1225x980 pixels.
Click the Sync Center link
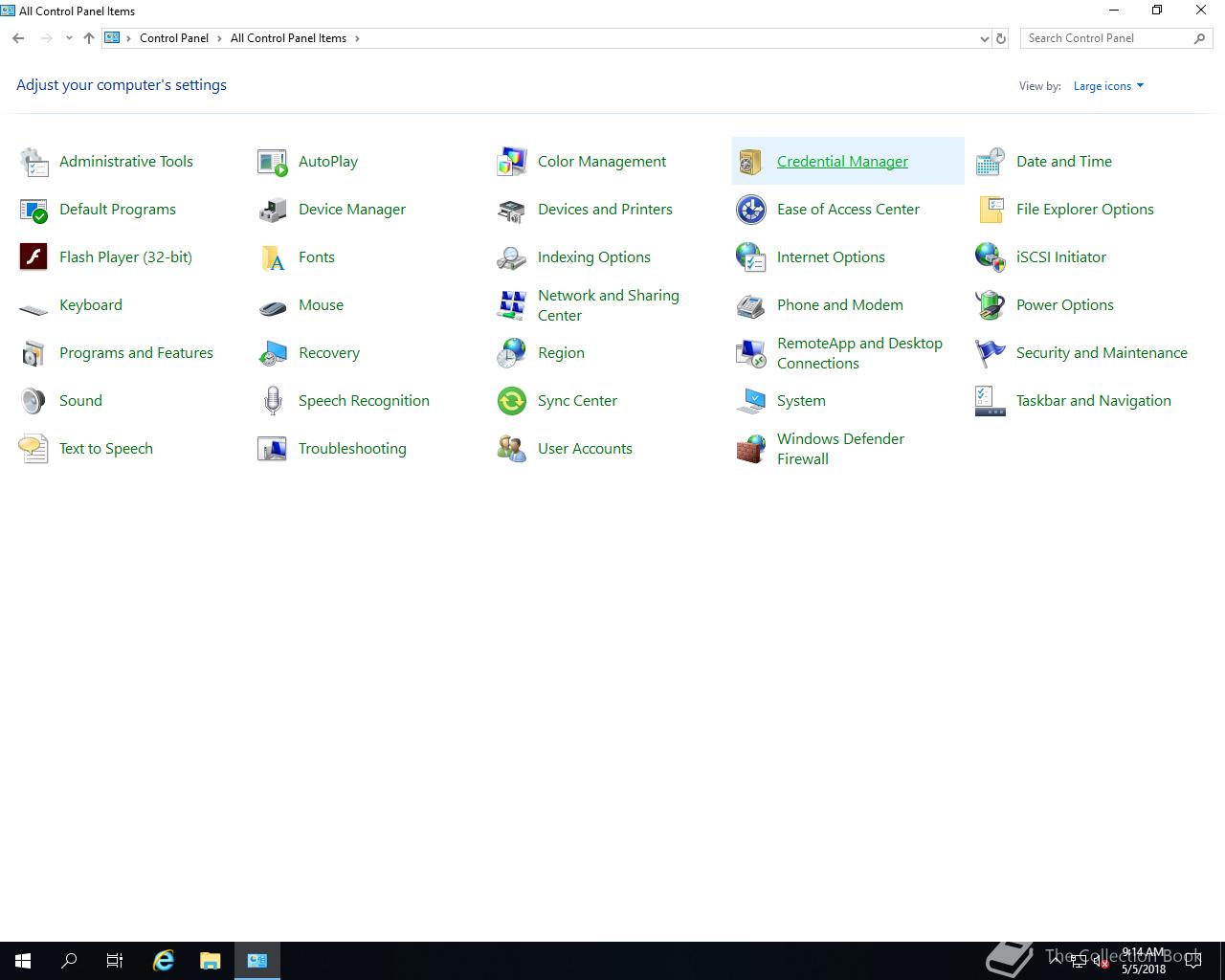click(577, 401)
